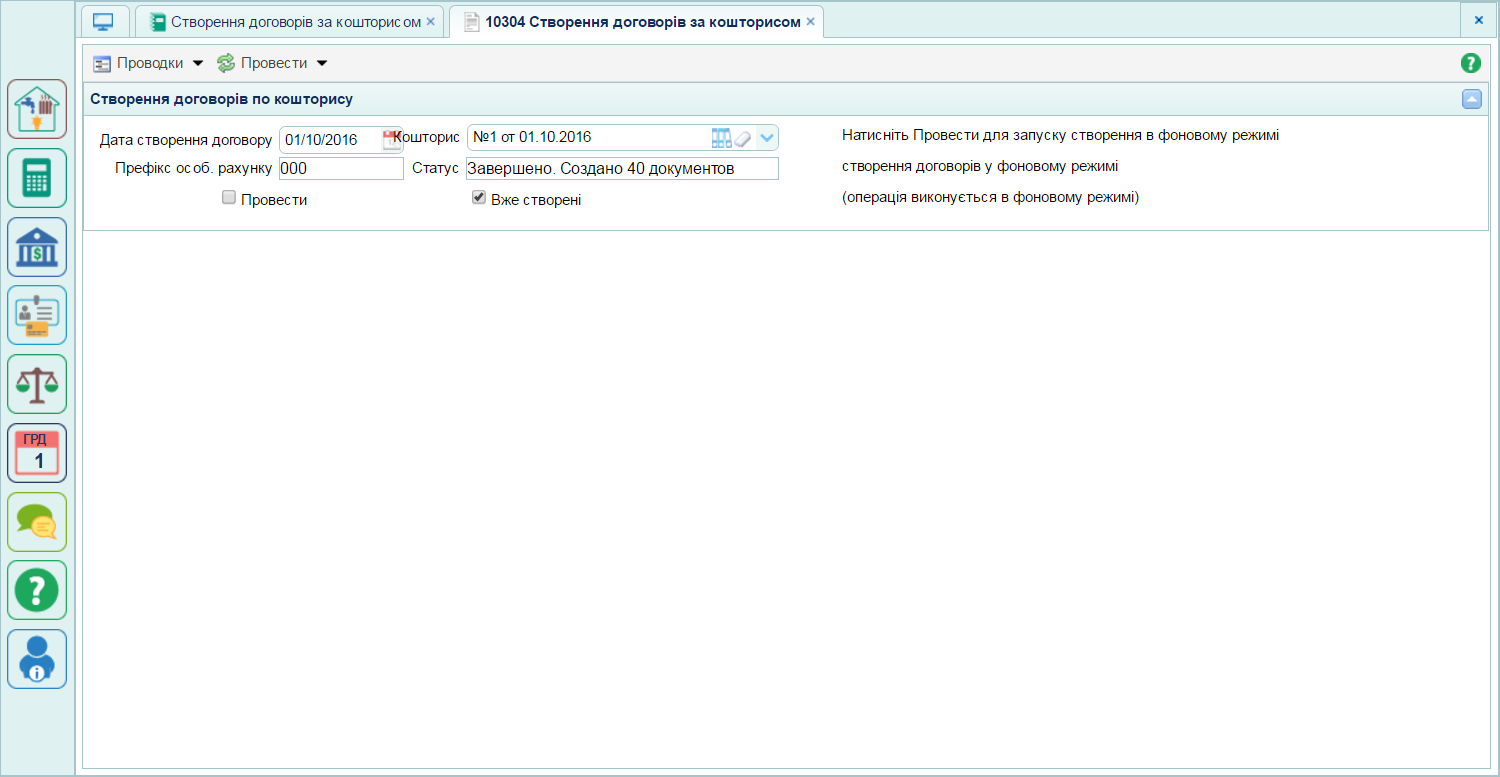This screenshot has height=777, width=1500.
Task: Open the green question mark sidebar help
Action: click(x=37, y=590)
